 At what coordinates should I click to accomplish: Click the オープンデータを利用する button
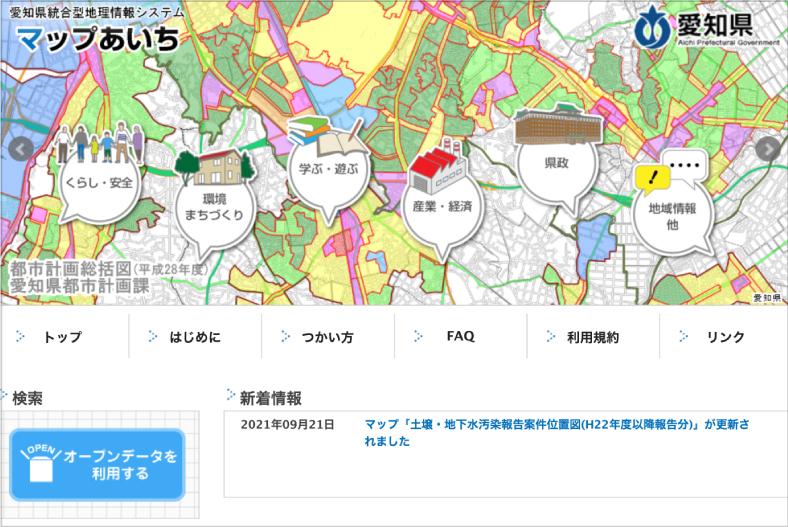[97, 465]
